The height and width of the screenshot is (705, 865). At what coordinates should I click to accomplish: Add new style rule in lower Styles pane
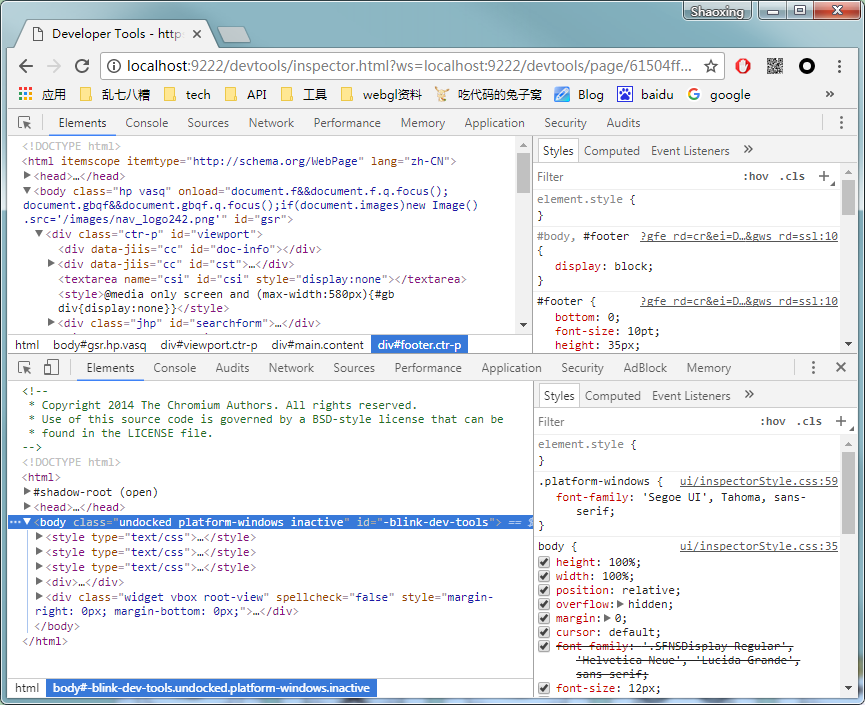click(841, 421)
